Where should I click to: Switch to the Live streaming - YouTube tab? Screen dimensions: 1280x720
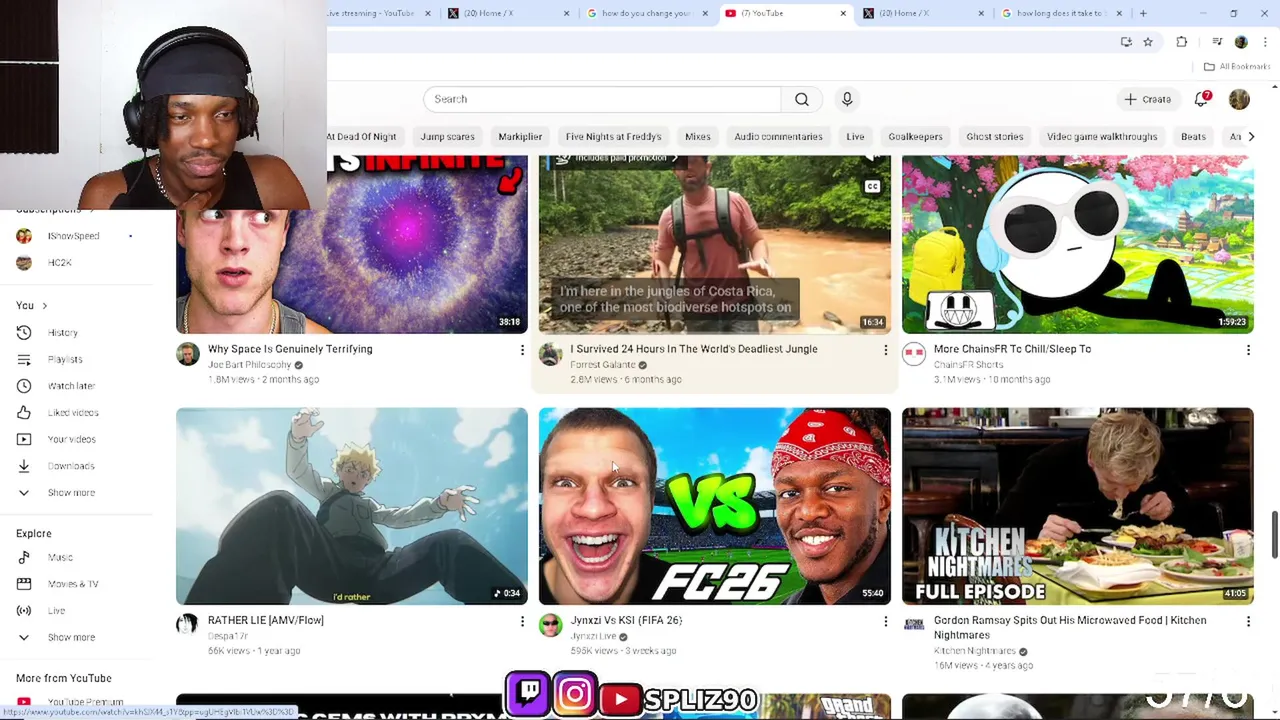click(371, 13)
